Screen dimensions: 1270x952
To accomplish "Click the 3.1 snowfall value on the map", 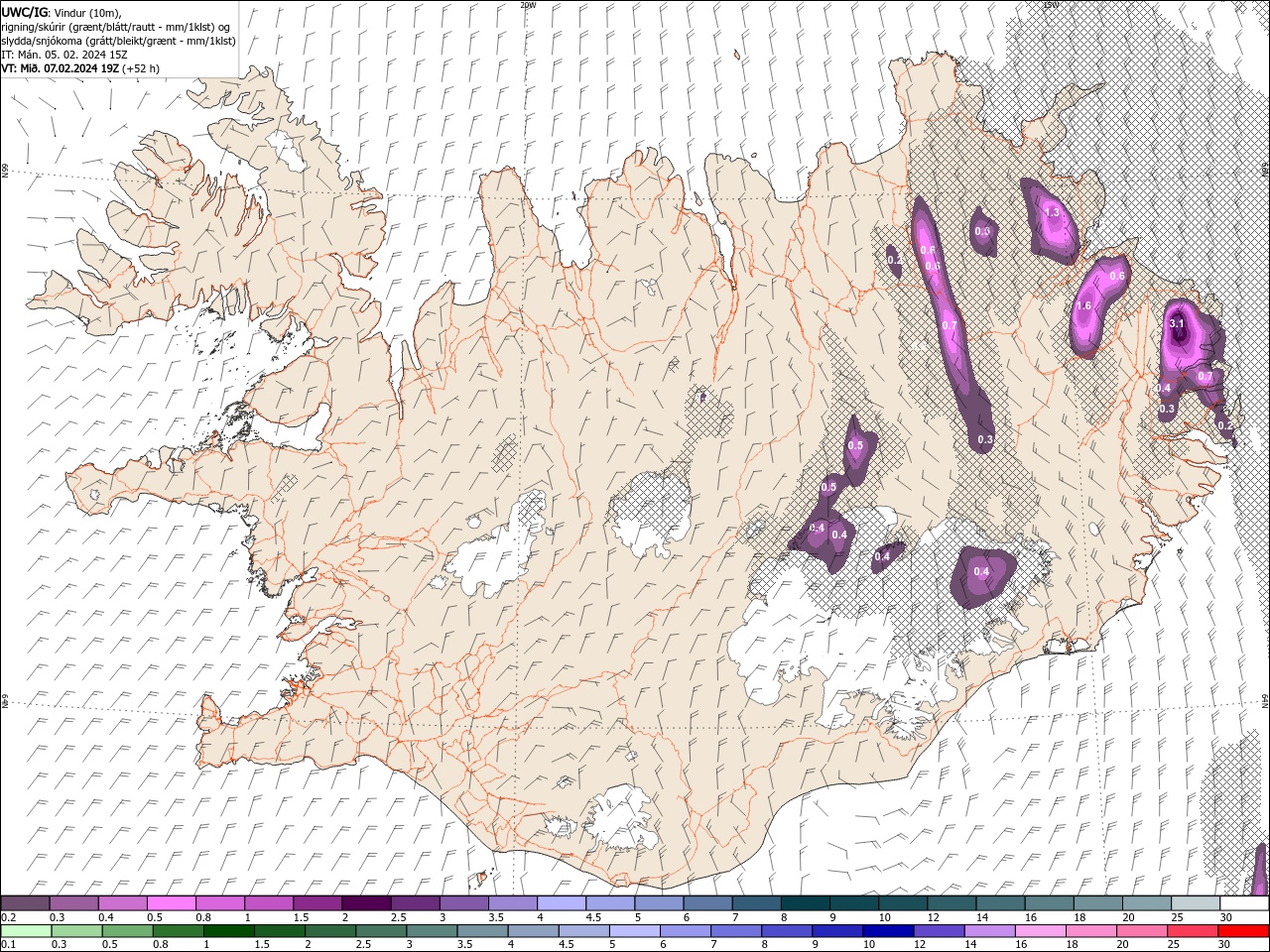I will (x=1178, y=323).
